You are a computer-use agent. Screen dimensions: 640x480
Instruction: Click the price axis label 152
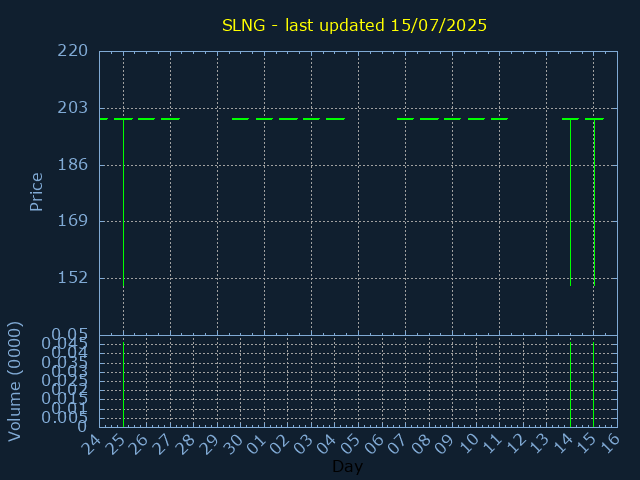point(73,278)
